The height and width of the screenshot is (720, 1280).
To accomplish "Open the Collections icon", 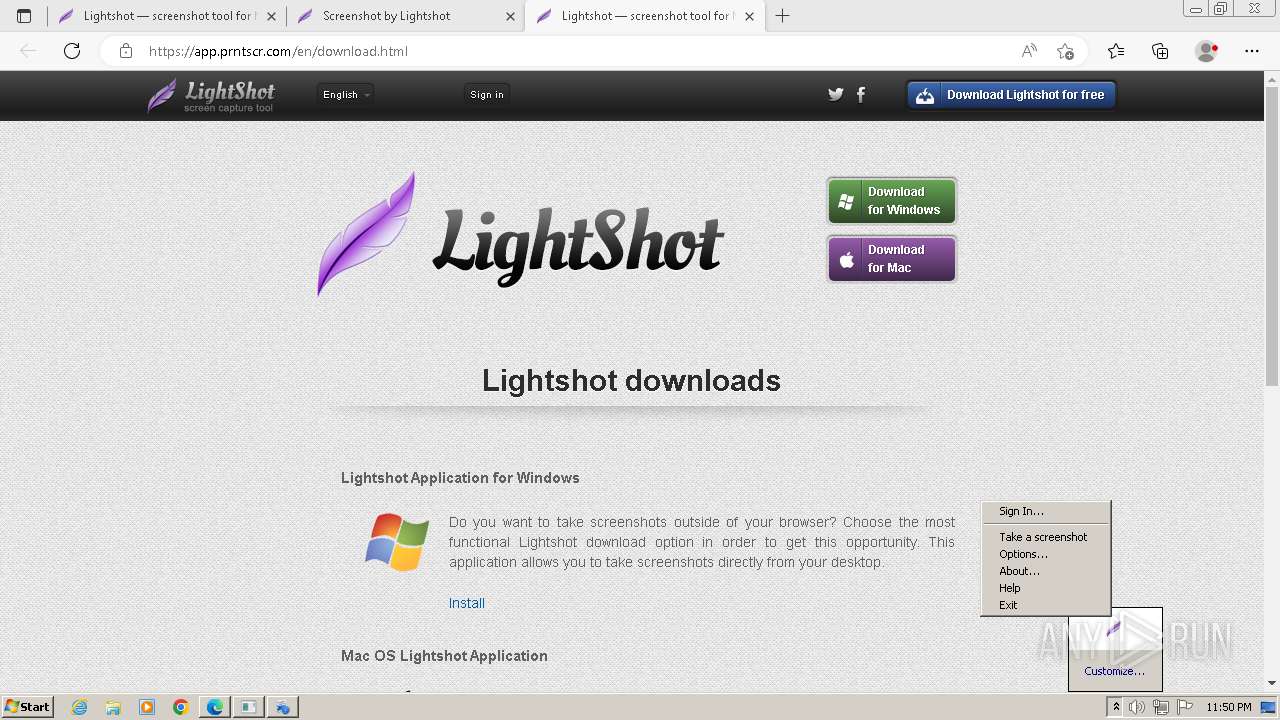I will (x=1160, y=51).
